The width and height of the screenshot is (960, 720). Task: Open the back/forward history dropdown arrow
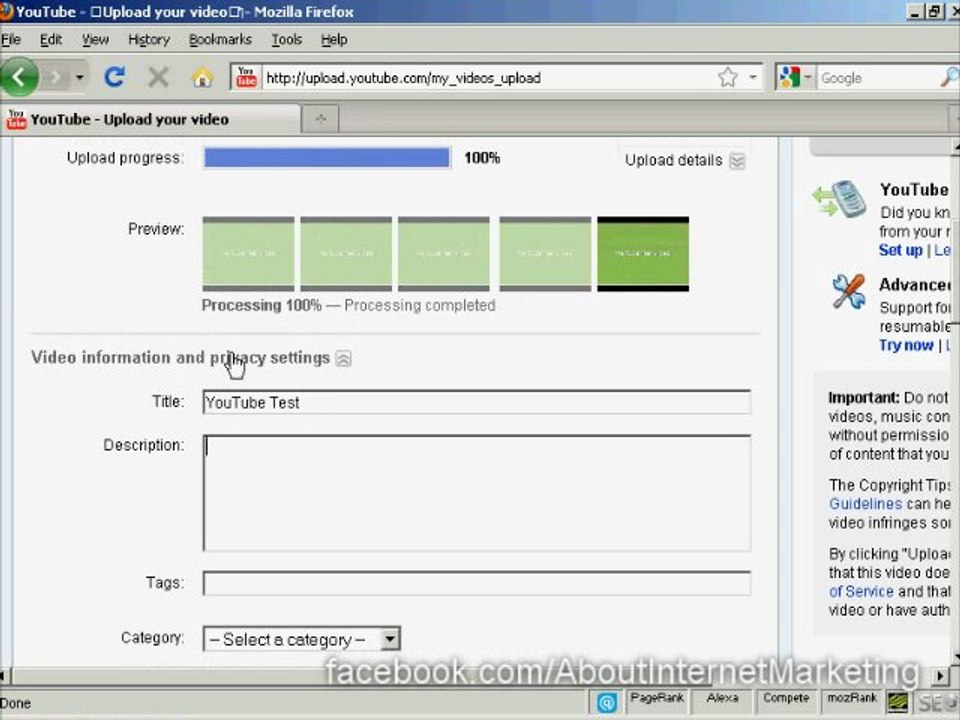[x=80, y=77]
